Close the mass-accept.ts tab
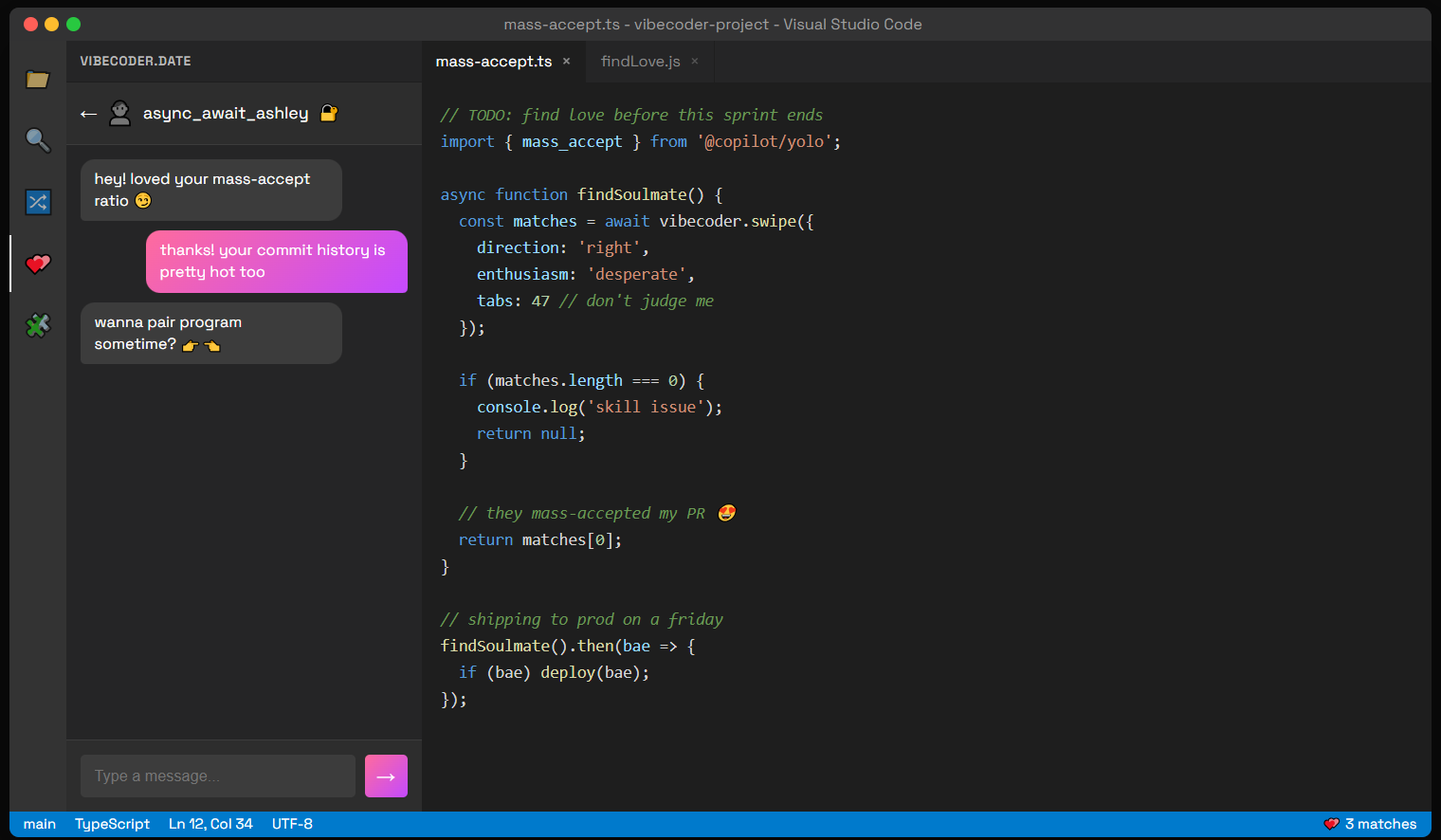 tap(566, 61)
